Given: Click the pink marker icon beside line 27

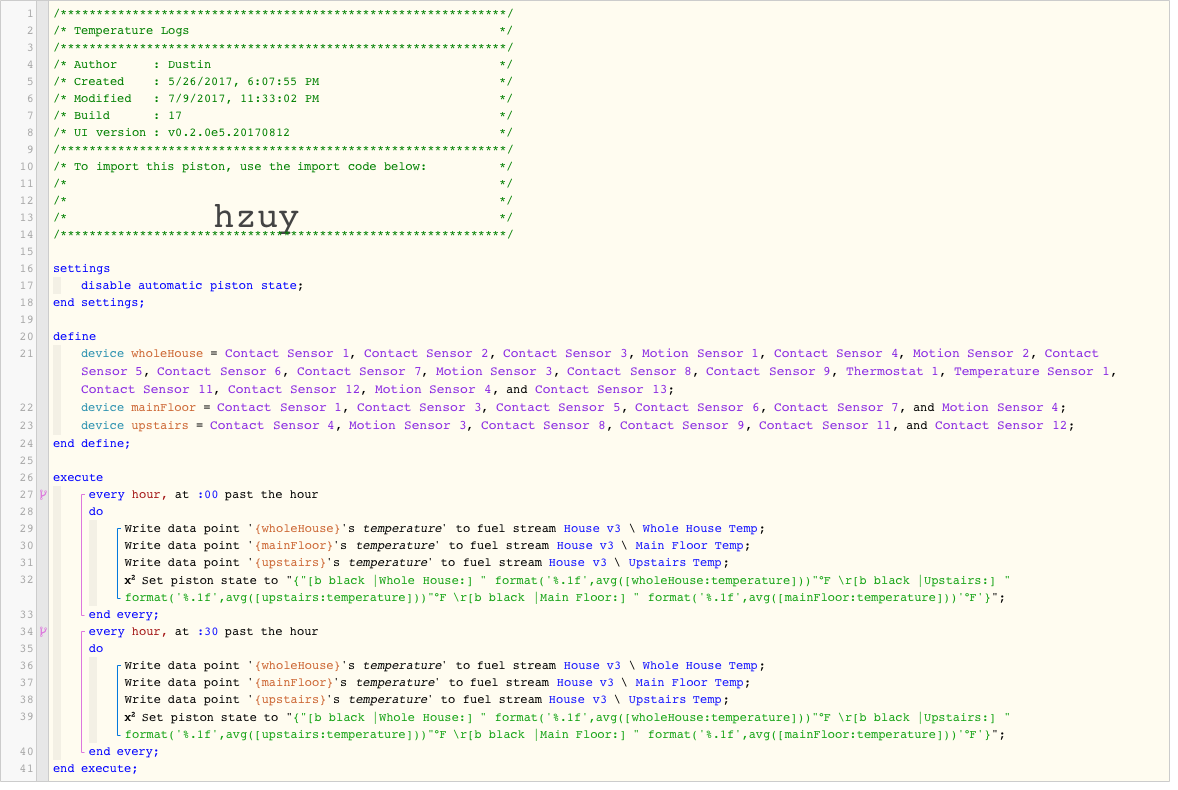Looking at the screenshot, I should [x=43, y=495].
